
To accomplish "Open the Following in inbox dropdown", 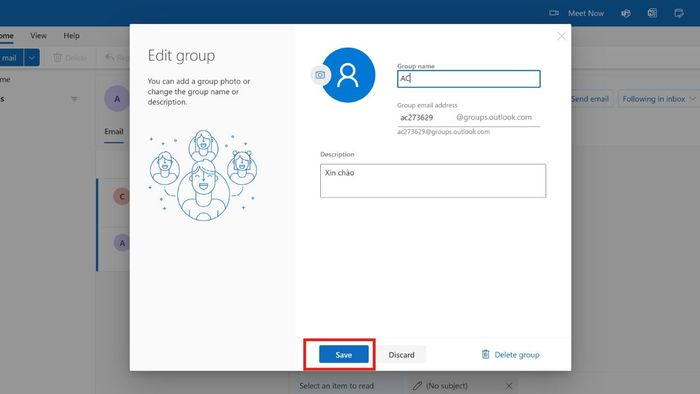I will point(658,99).
